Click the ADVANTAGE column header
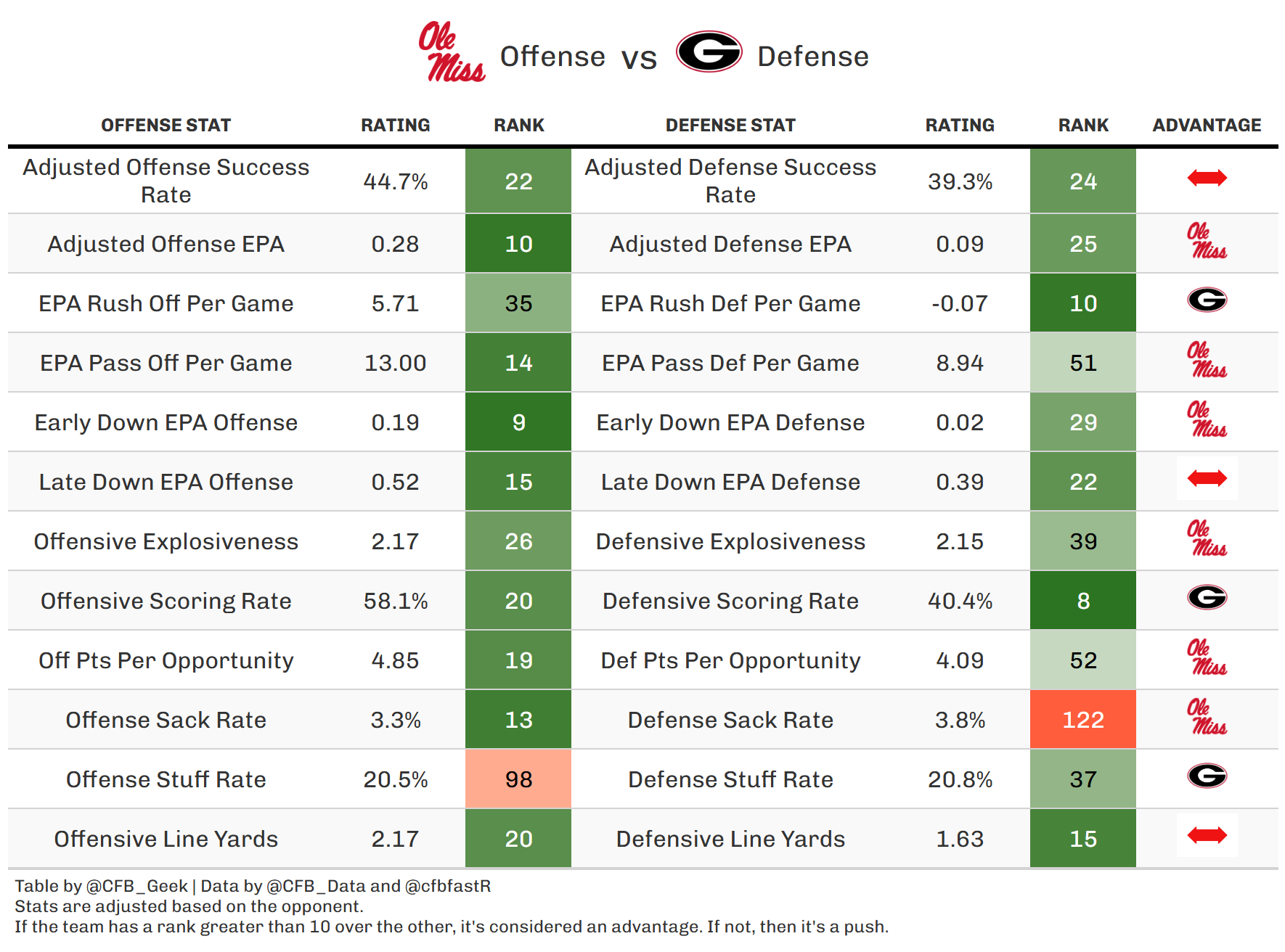 (x=1207, y=126)
